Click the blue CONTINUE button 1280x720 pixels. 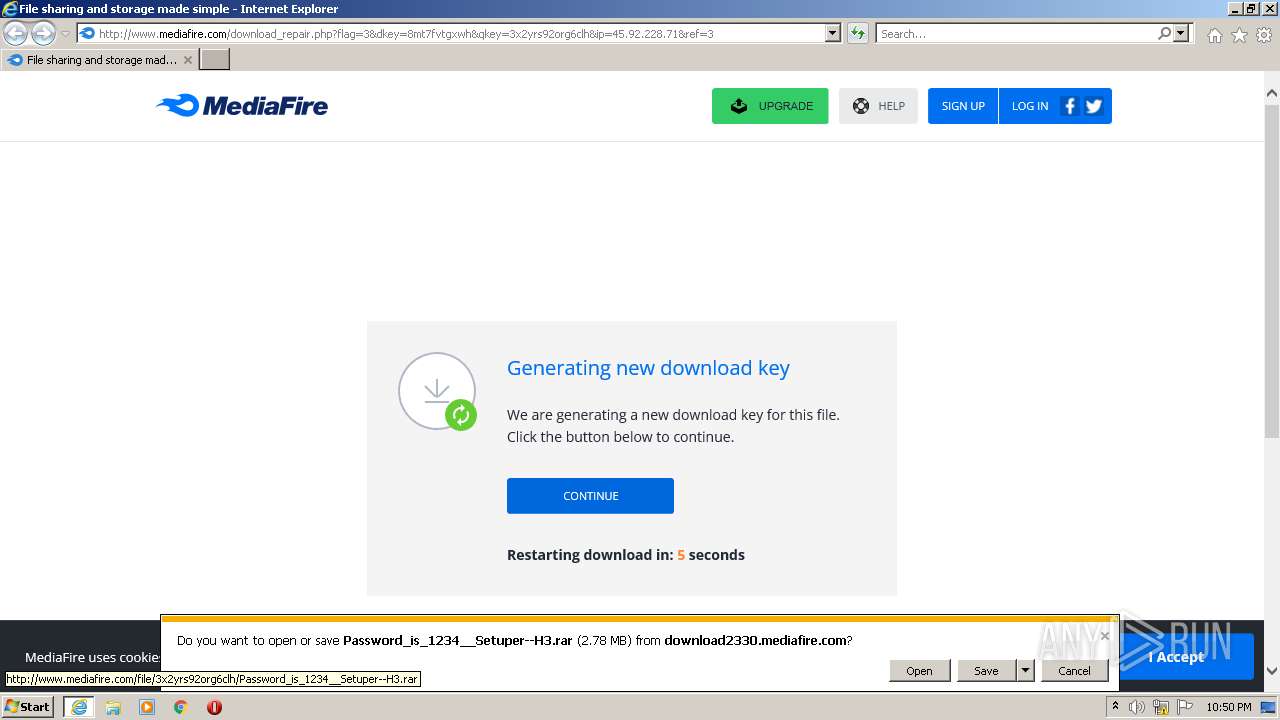click(x=590, y=496)
